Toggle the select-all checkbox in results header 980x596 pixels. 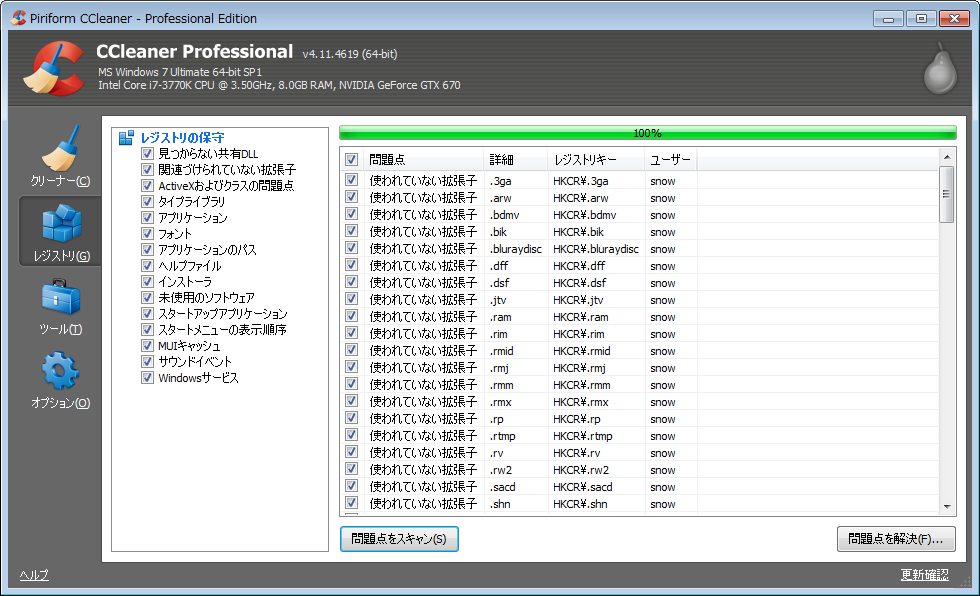pyautogui.click(x=351, y=159)
